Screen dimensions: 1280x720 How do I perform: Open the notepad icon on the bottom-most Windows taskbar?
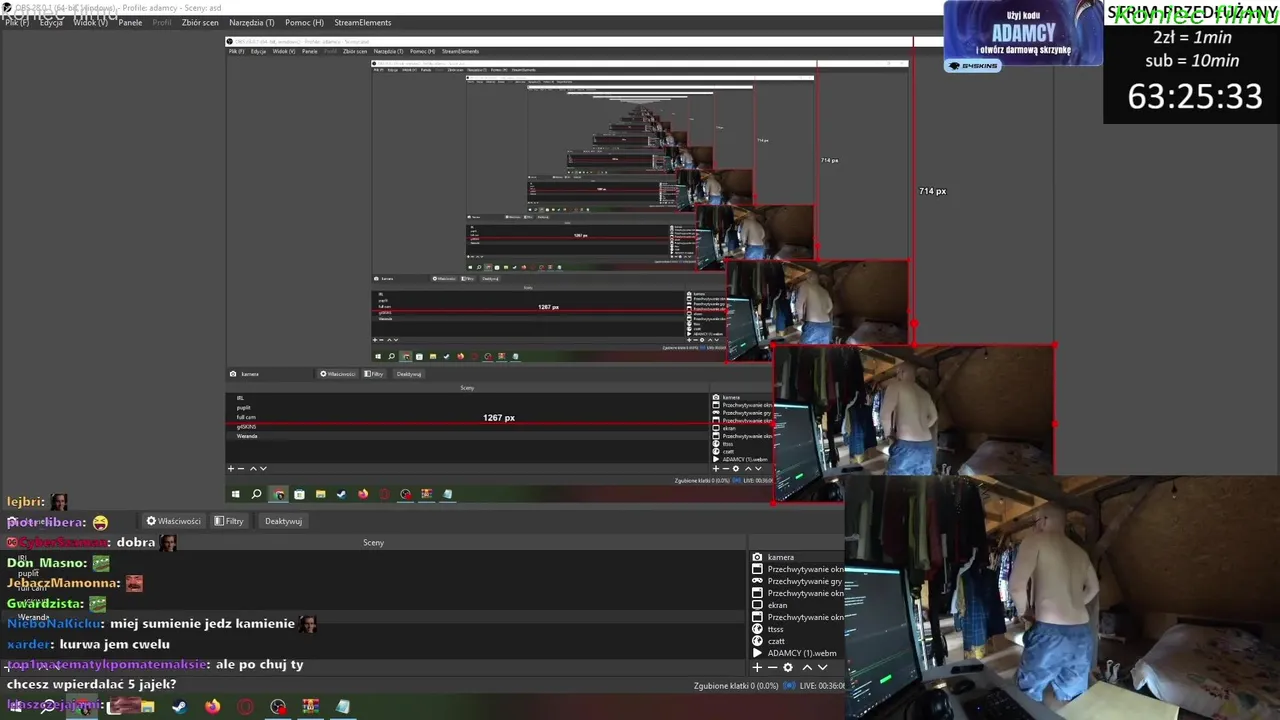(343, 706)
